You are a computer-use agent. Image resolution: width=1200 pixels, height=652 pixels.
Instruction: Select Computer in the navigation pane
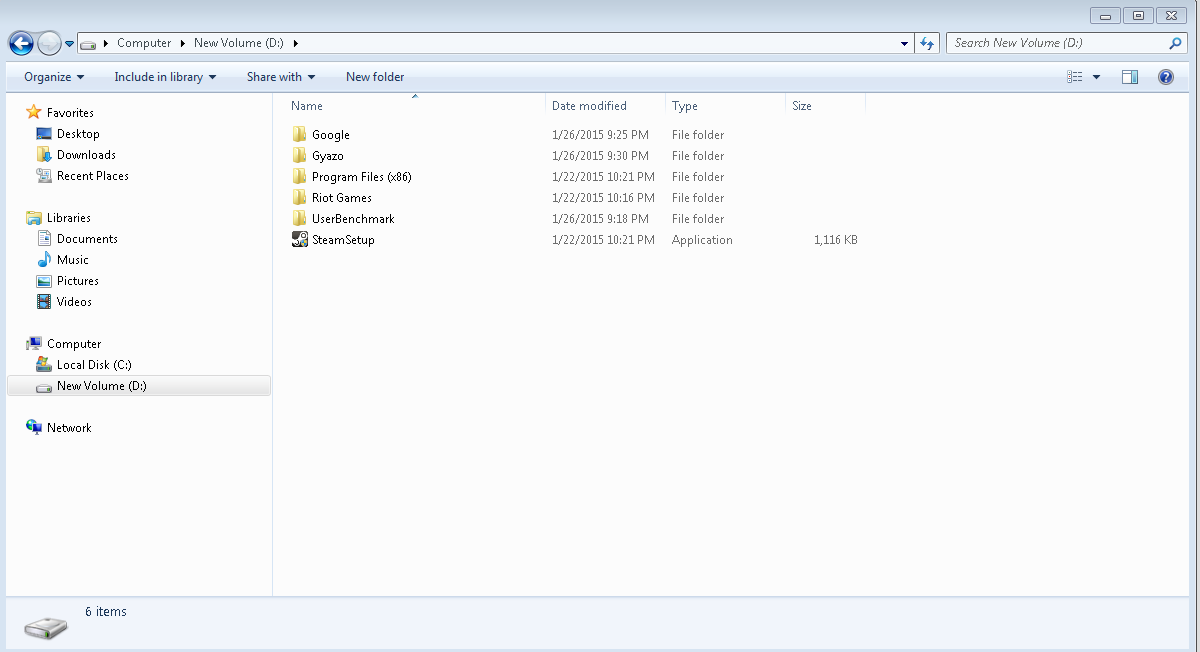click(74, 344)
